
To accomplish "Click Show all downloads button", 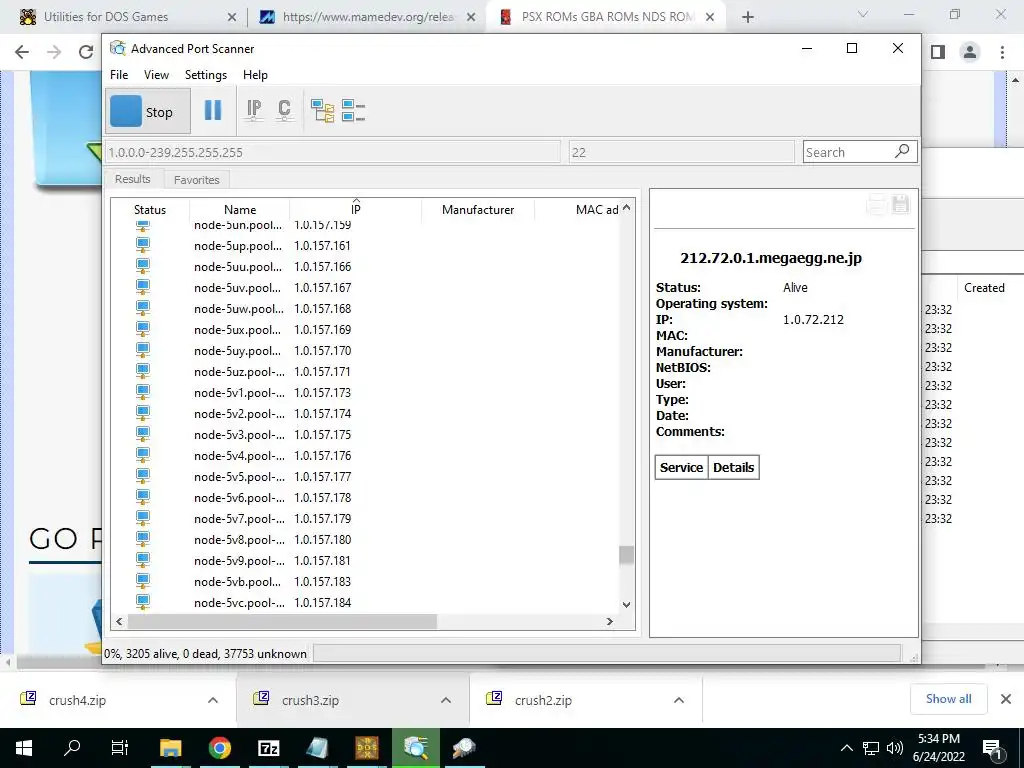I will [x=948, y=699].
